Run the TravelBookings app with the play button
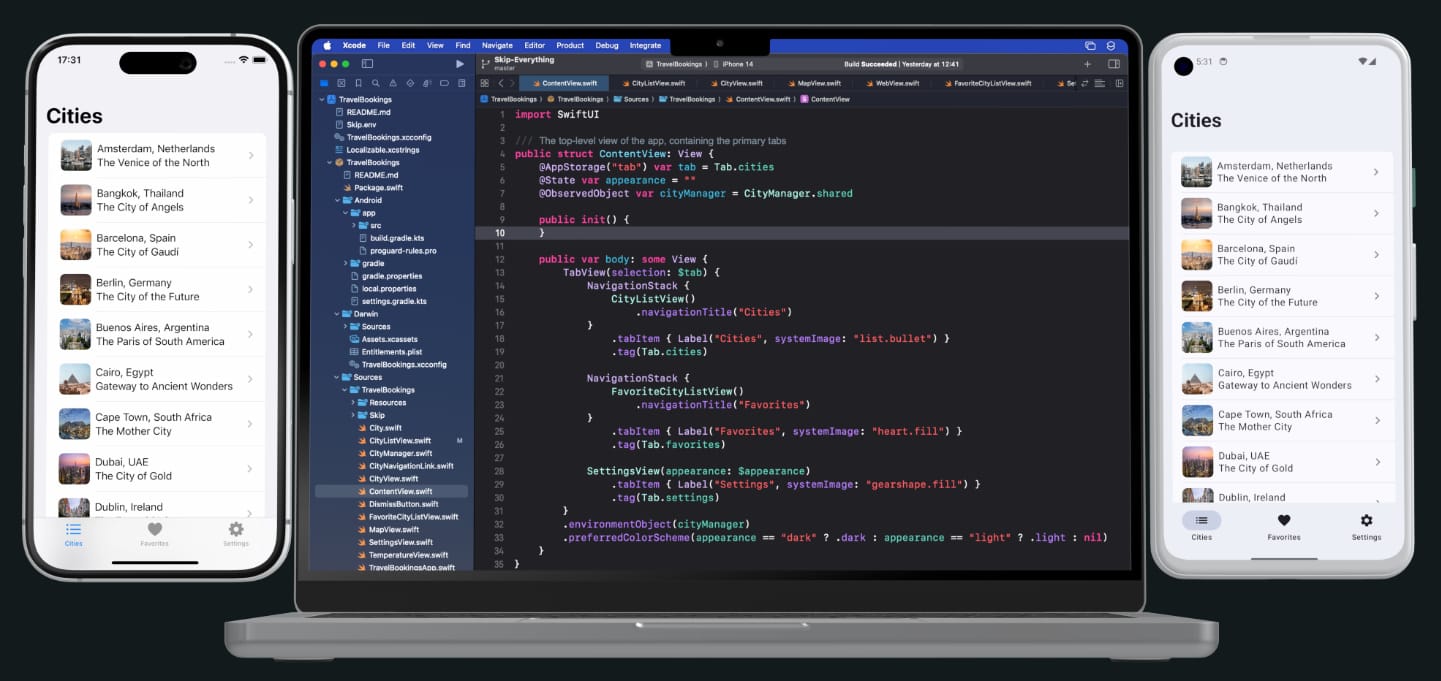 (x=460, y=63)
